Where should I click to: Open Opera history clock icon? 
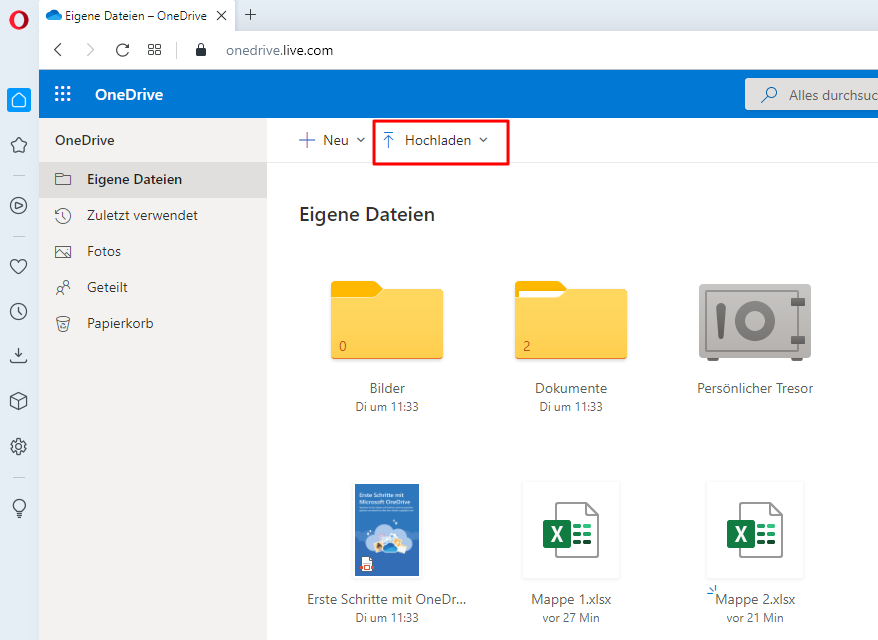point(18,311)
